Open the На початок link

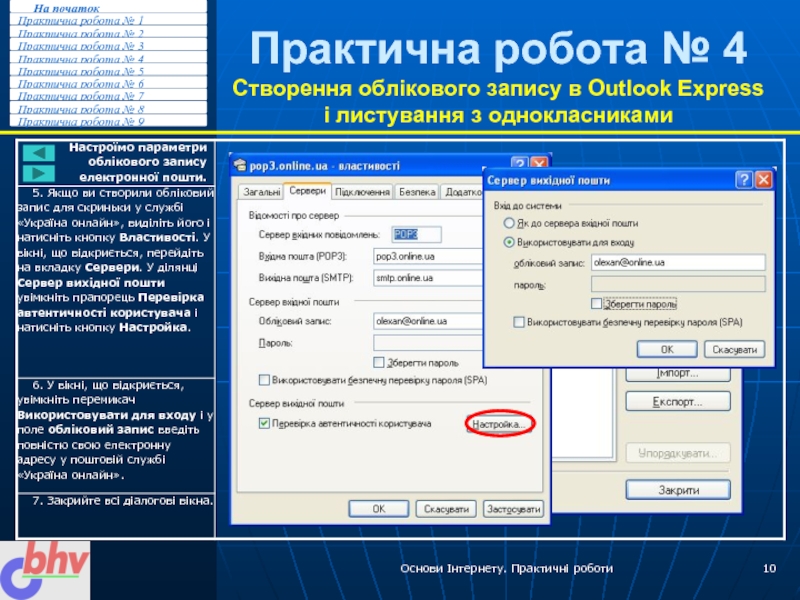[x=66, y=8]
